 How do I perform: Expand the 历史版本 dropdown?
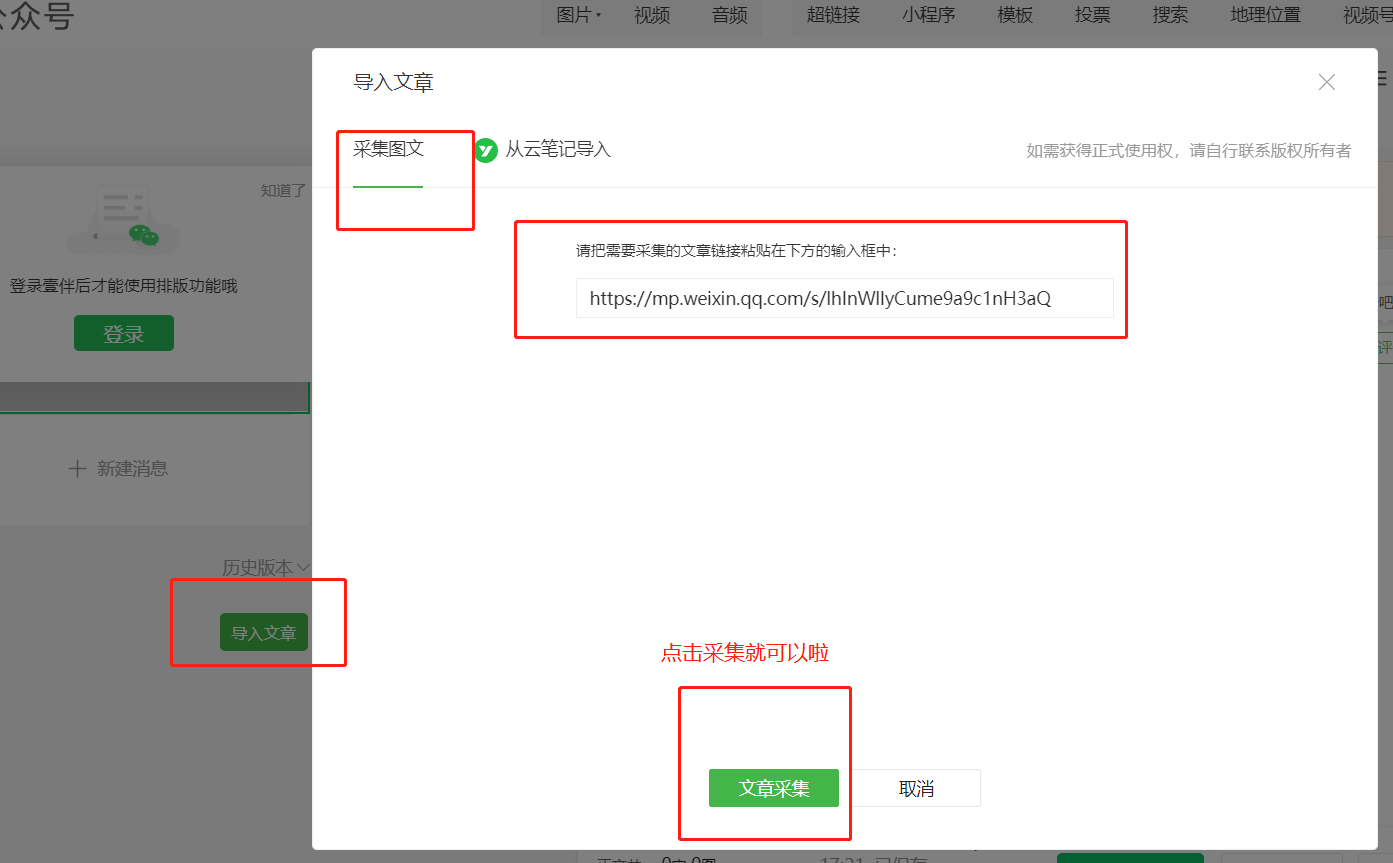[266, 567]
